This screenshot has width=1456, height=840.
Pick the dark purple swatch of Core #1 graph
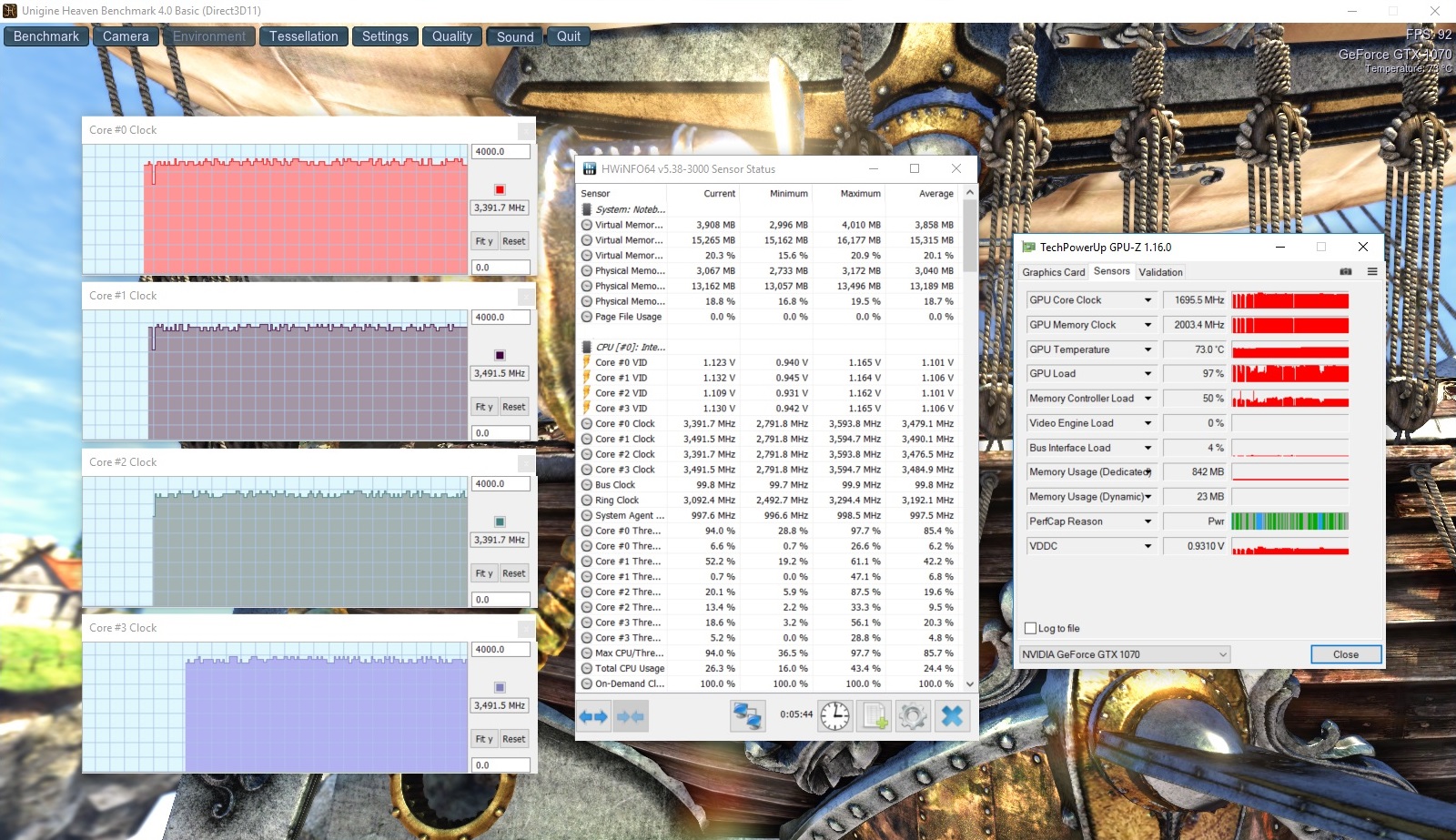(500, 355)
